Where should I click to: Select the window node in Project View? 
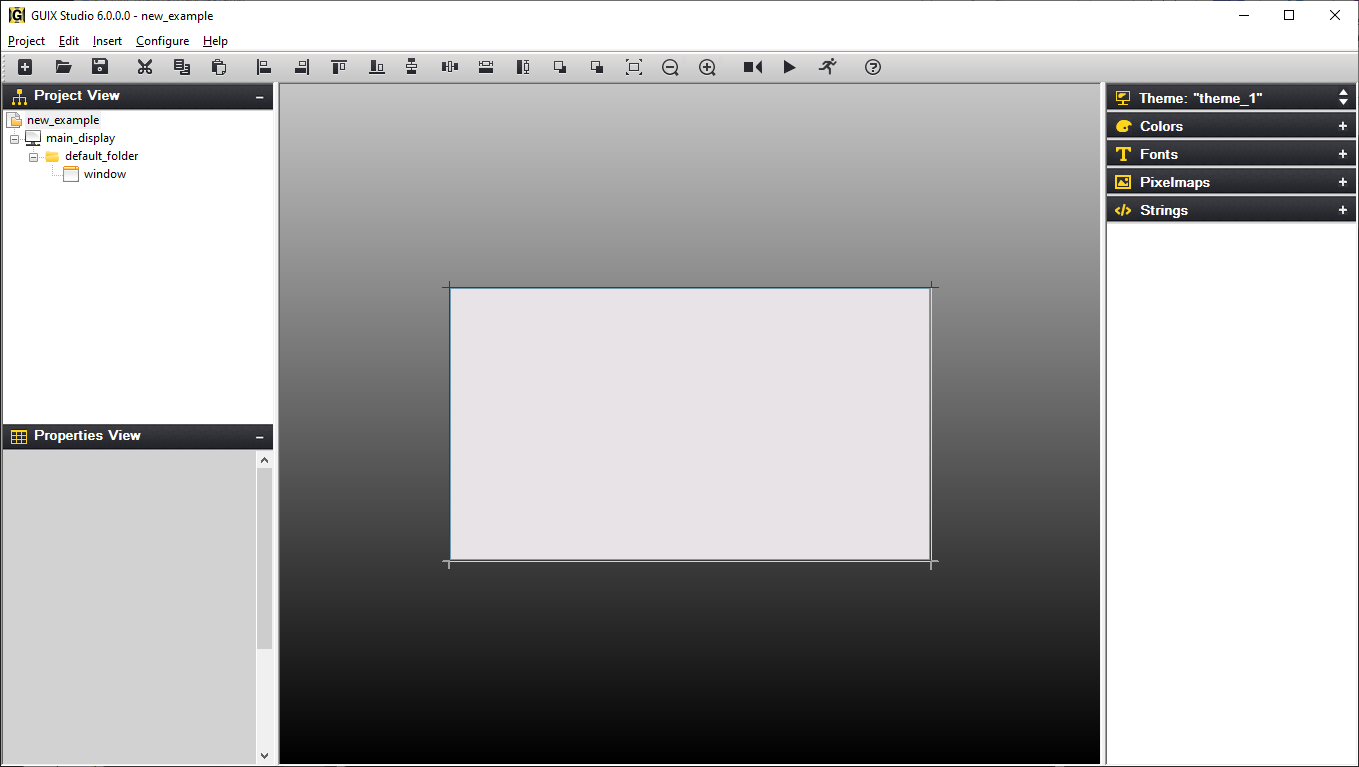pyautogui.click(x=105, y=173)
